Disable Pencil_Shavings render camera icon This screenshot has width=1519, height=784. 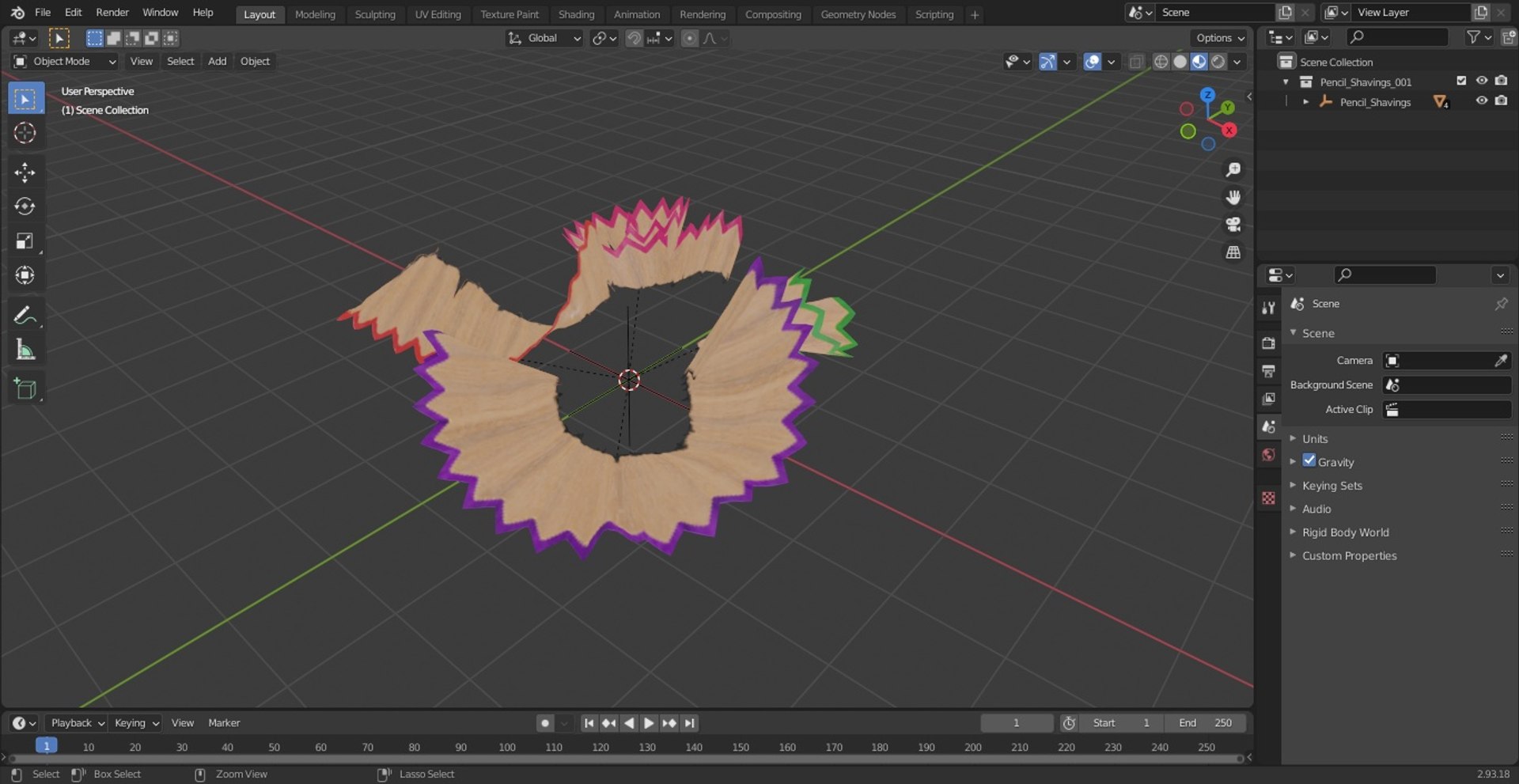click(x=1501, y=101)
